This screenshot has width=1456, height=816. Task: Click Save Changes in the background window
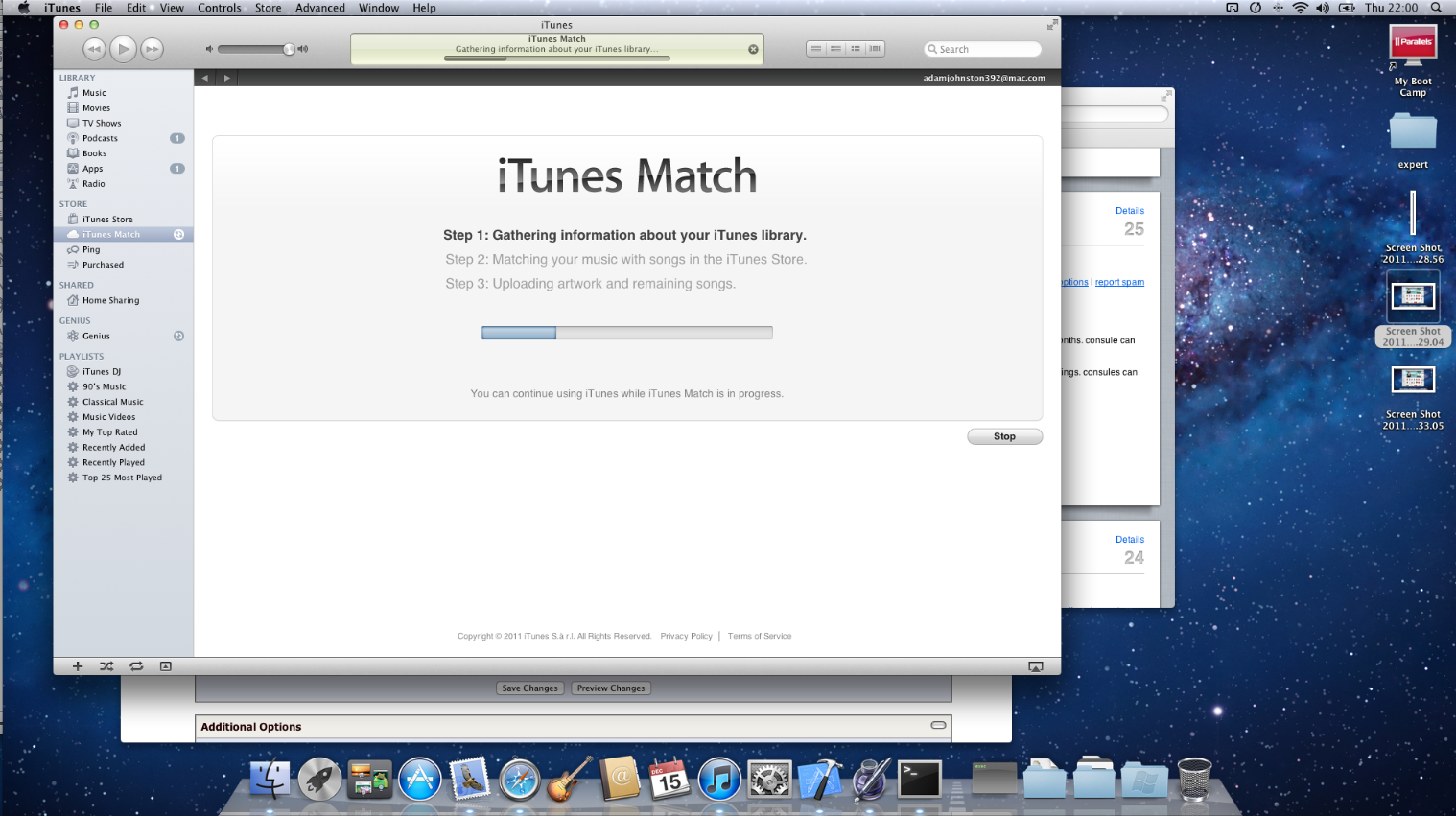click(x=529, y=688)
